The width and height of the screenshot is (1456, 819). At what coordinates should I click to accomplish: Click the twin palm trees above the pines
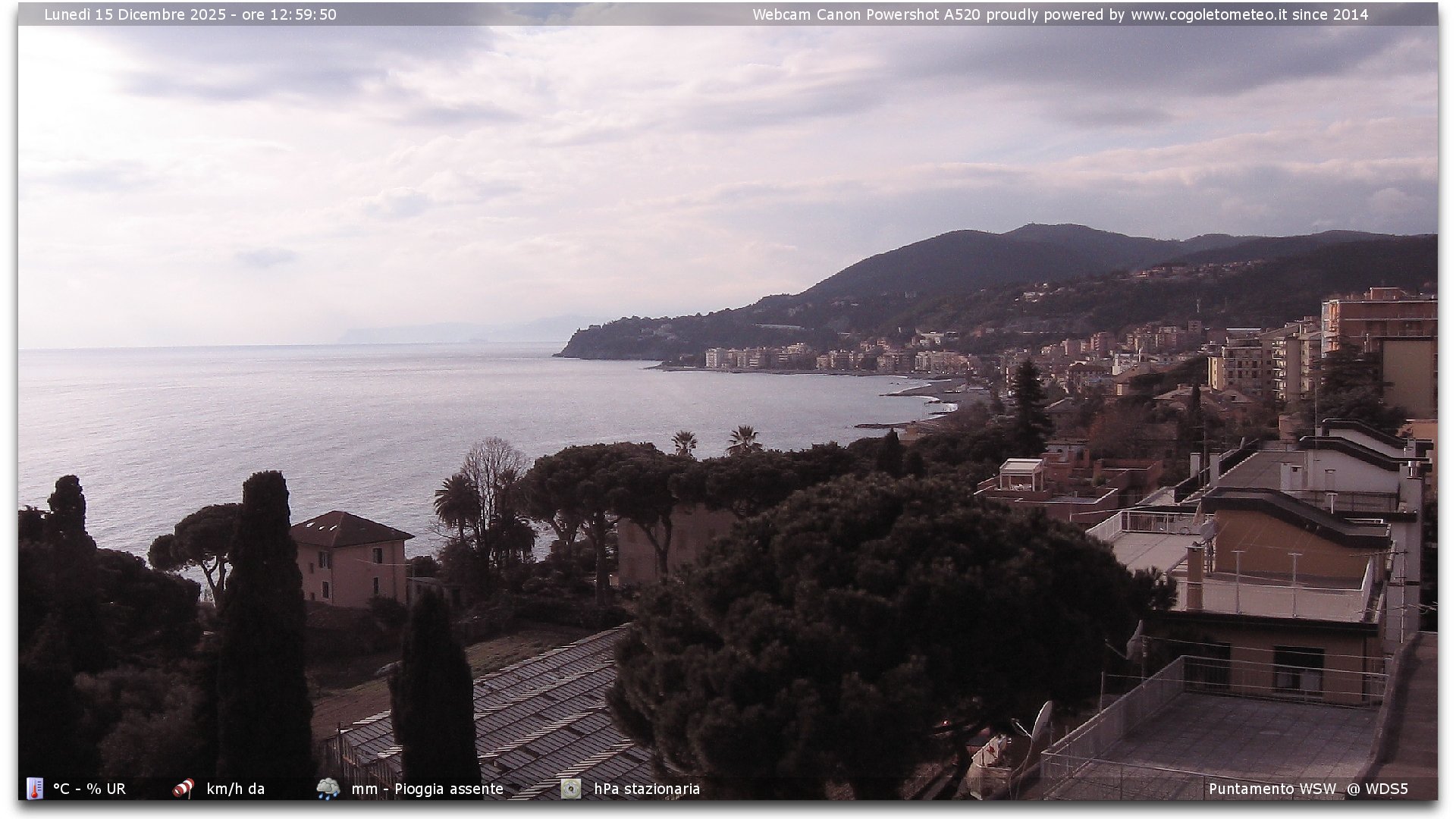714,441
